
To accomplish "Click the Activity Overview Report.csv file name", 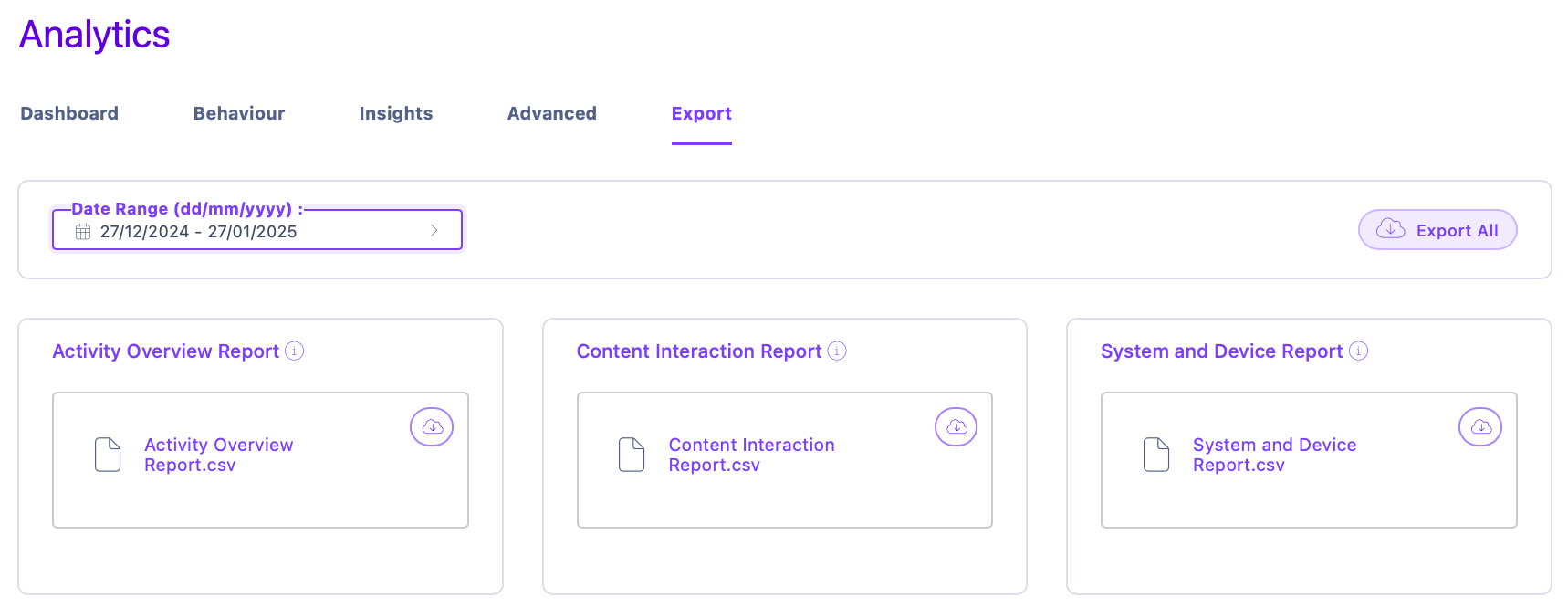I will [219, 455].
